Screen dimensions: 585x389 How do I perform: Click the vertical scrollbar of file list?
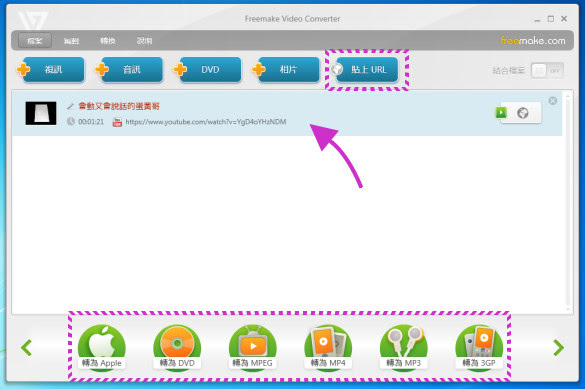(x=568, y=202)
